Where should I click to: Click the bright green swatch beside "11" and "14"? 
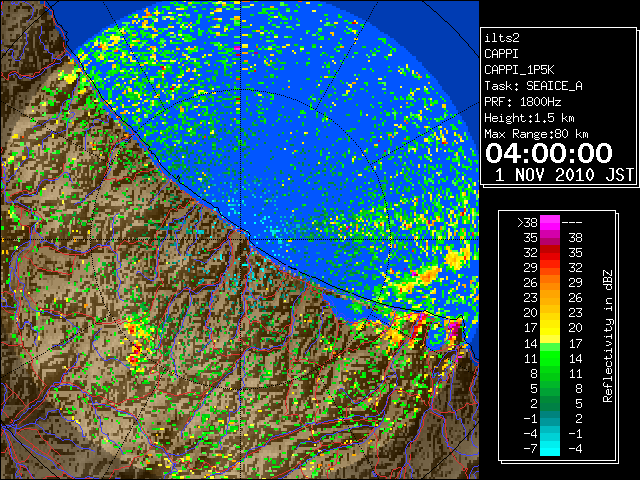(550, 358)
